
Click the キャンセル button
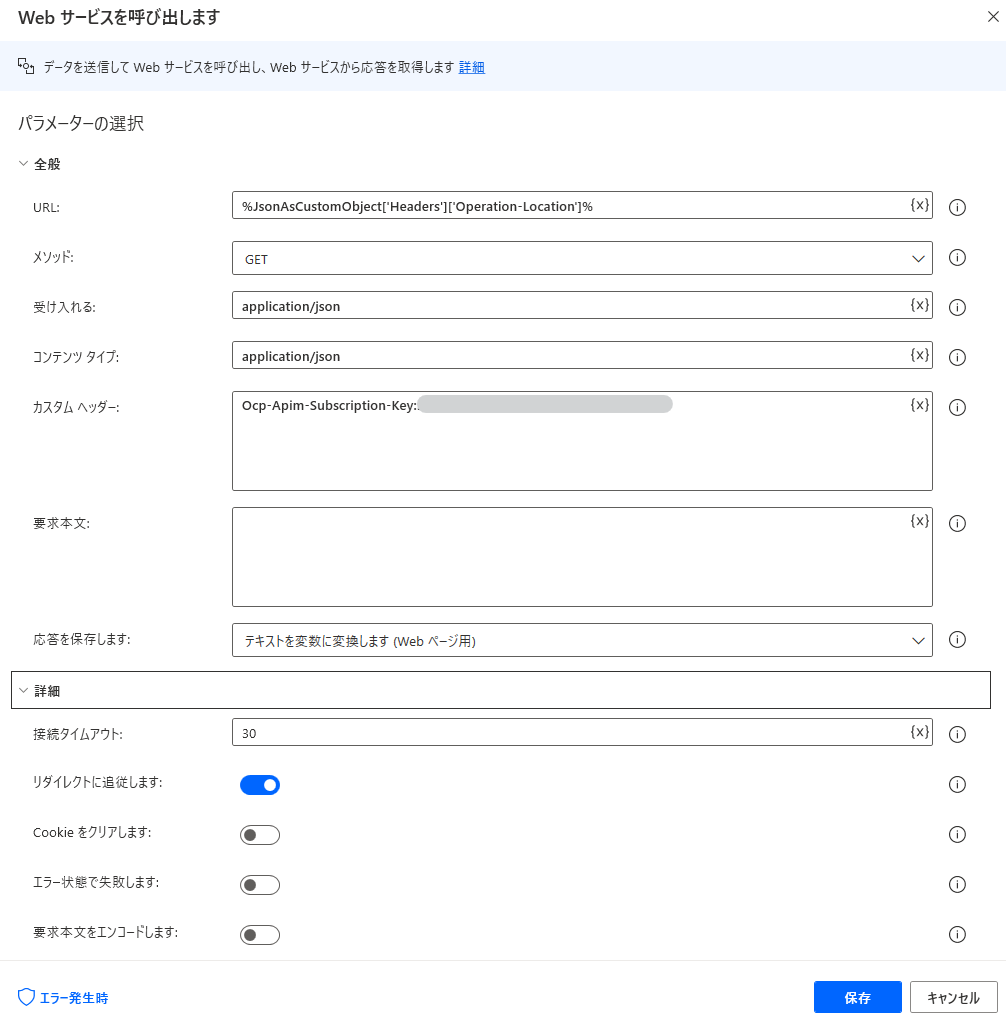click(953, 997)
